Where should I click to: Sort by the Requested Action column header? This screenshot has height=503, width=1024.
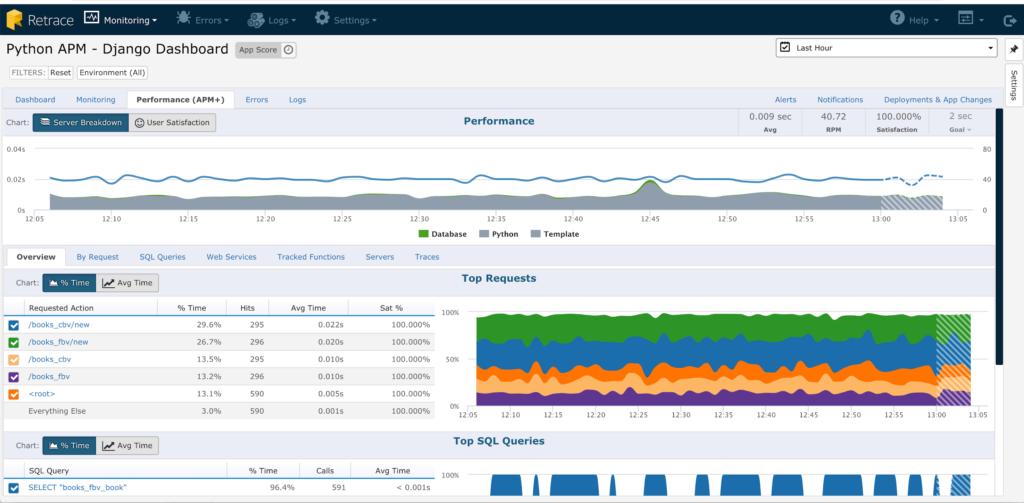(x=91, y=308)
